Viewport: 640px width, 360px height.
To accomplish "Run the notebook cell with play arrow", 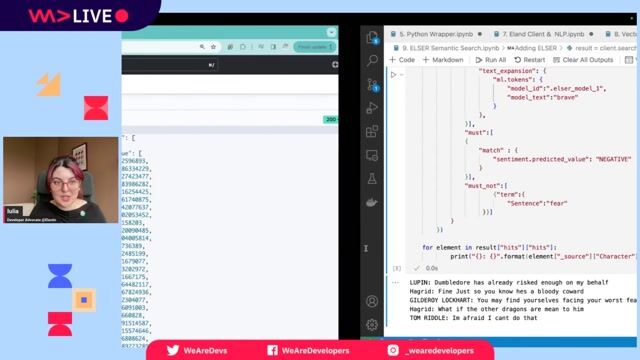I will click(x=393, y=75).
